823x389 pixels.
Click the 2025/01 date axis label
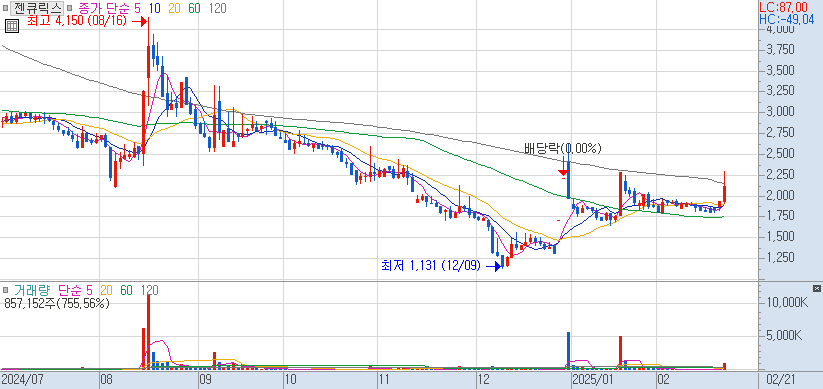tap(593, 379)
